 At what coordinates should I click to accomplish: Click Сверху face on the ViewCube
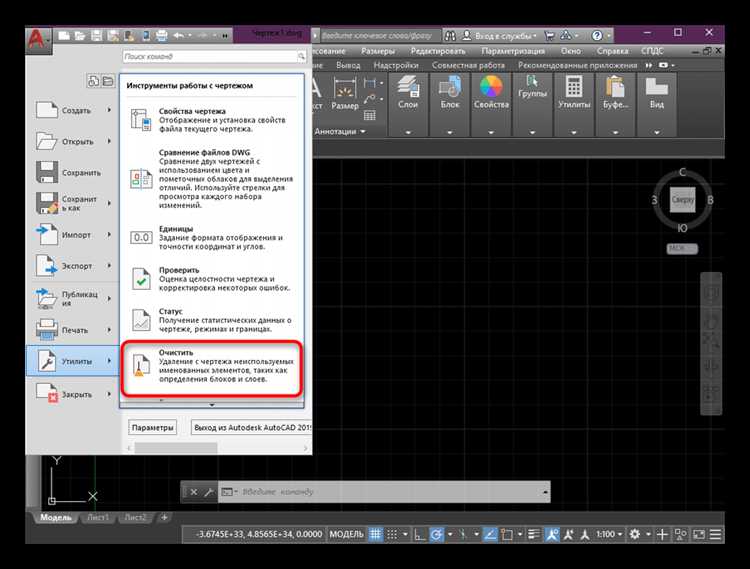(683, 200)
